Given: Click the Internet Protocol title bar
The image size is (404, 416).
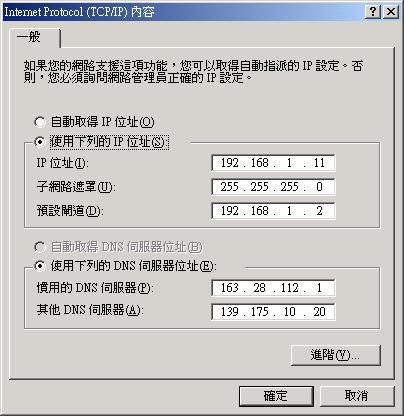Looking at the screenshot, I should 183,12.
